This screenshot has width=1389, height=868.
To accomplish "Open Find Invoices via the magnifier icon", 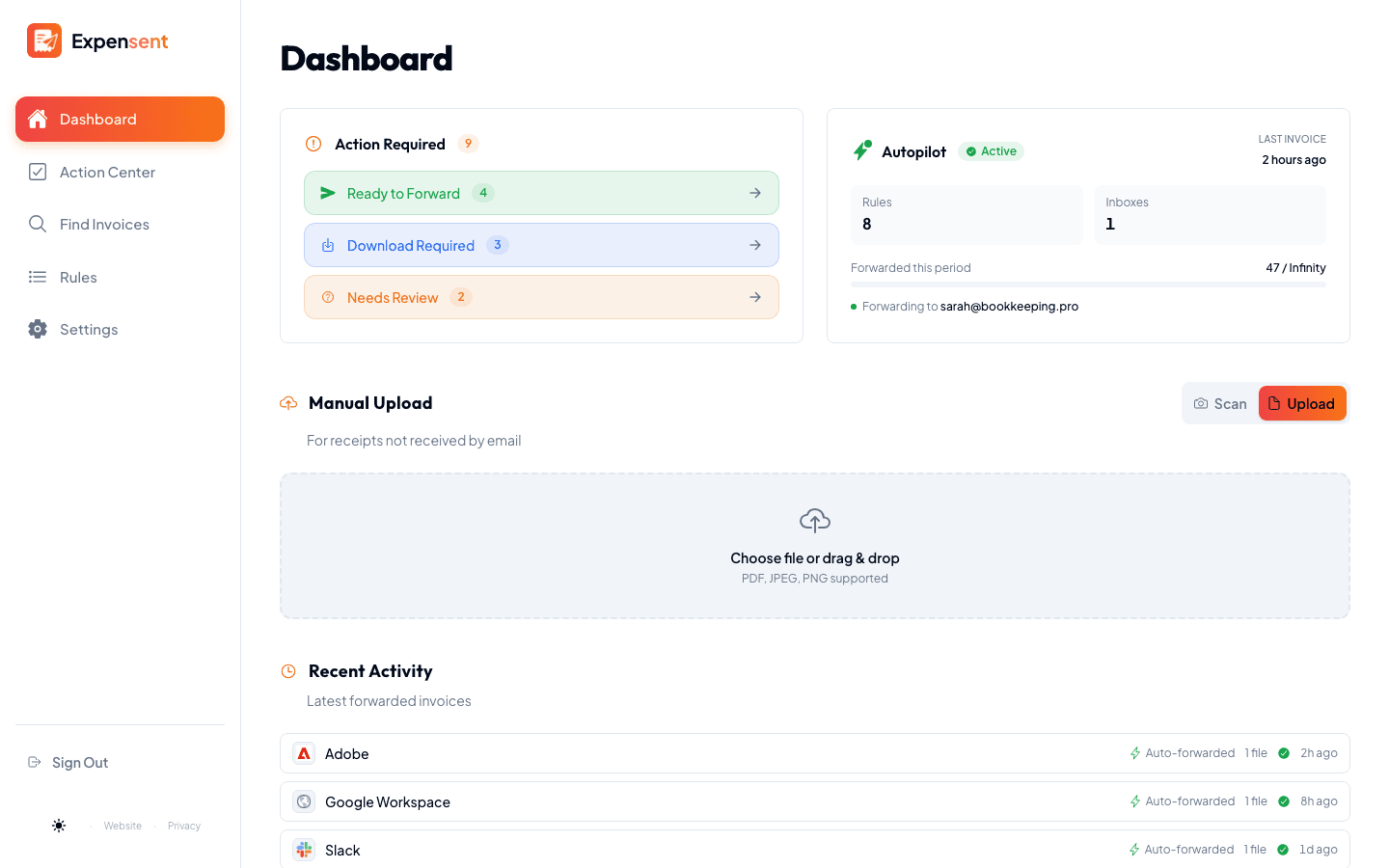I will point(37,224).
